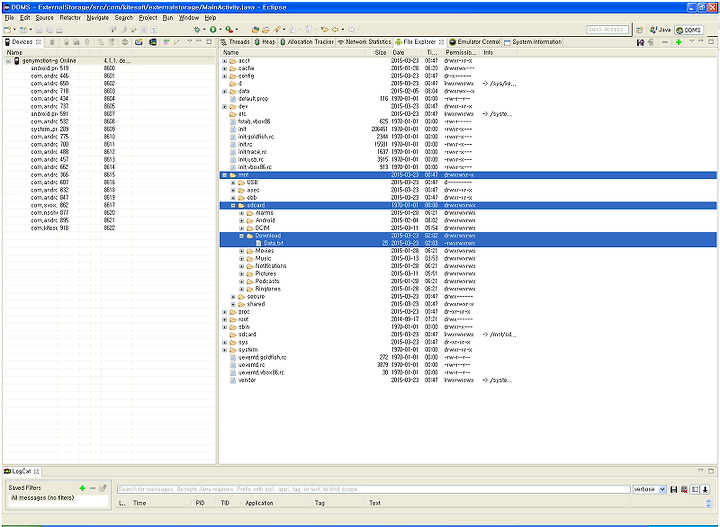This screenshot has height=527, width=720.
Task: Switch to the Heap tab
Action: coord(265,42)
